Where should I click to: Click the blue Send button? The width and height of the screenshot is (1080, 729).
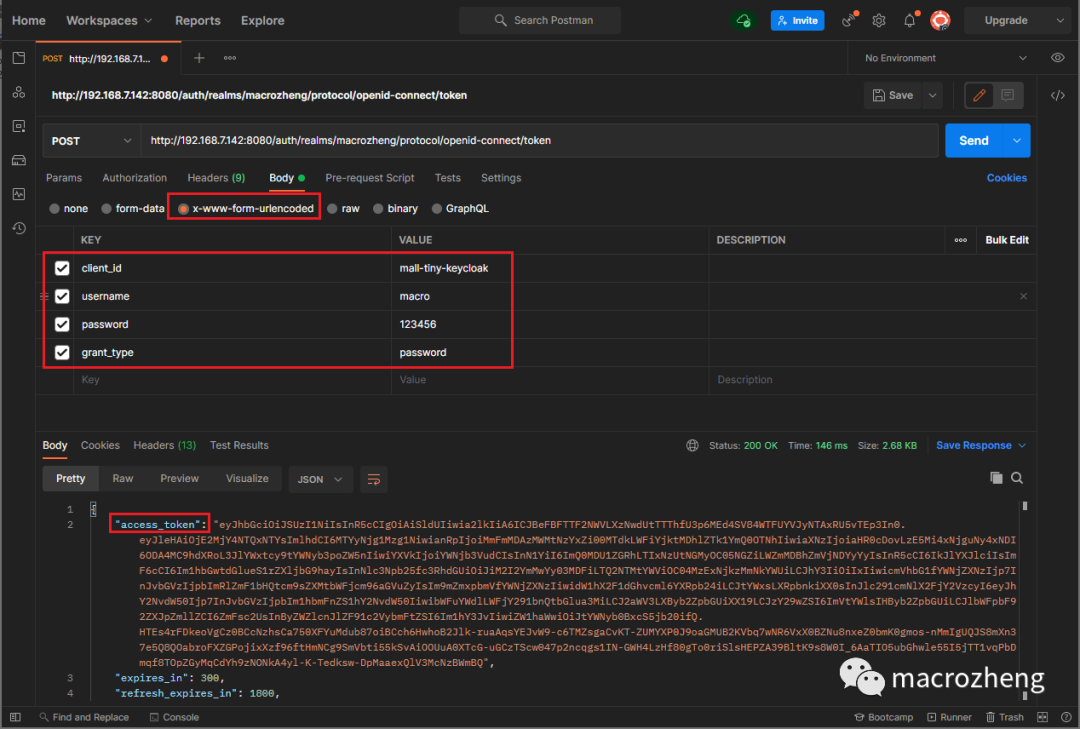973,141
